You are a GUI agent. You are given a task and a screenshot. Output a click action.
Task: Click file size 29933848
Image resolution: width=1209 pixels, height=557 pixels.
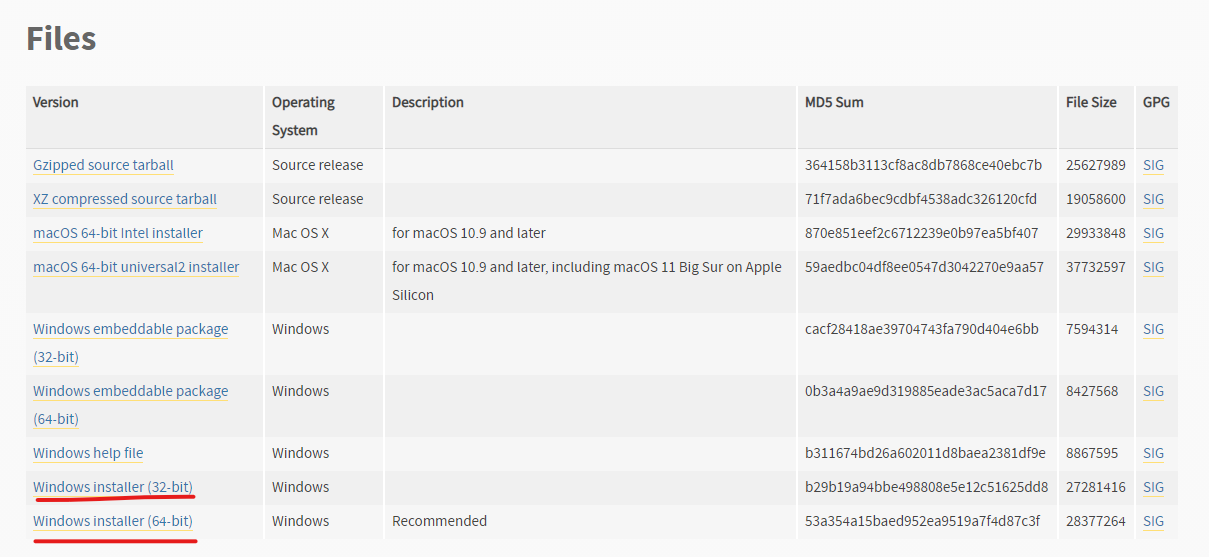click(x=1095, y=233)
